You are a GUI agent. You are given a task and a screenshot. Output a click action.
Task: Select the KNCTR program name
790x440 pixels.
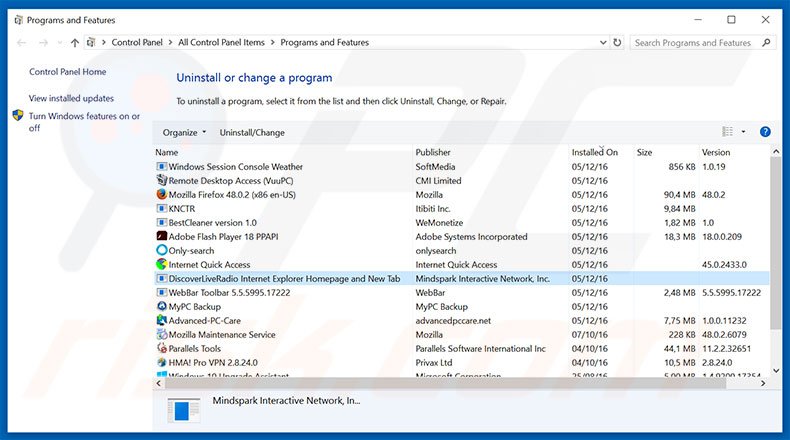coord(182,209)
